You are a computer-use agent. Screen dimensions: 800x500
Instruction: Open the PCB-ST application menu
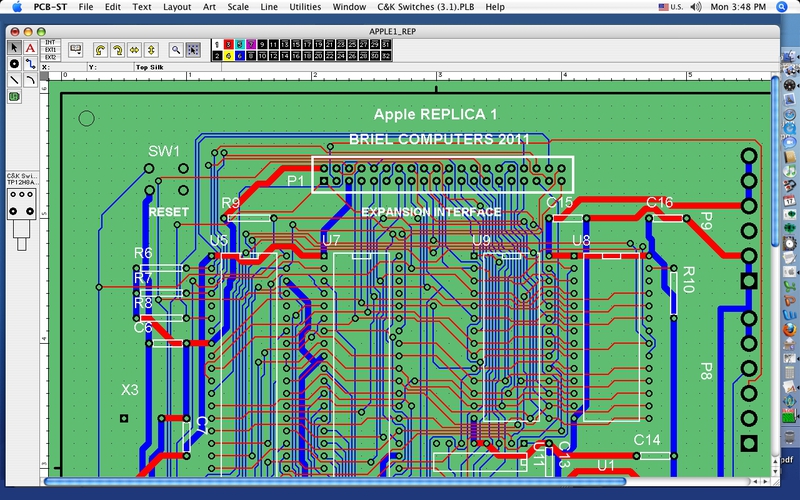(x=50, y=7)
